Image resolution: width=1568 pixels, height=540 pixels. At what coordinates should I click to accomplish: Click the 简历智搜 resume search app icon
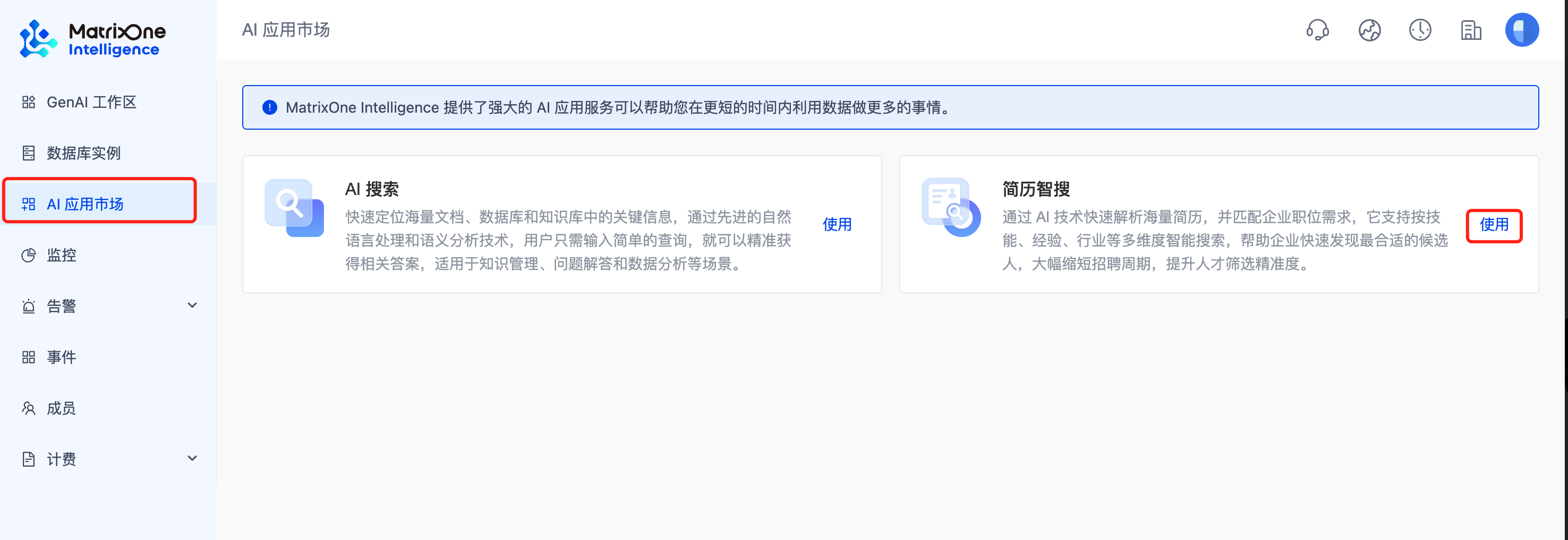(950, 208)
